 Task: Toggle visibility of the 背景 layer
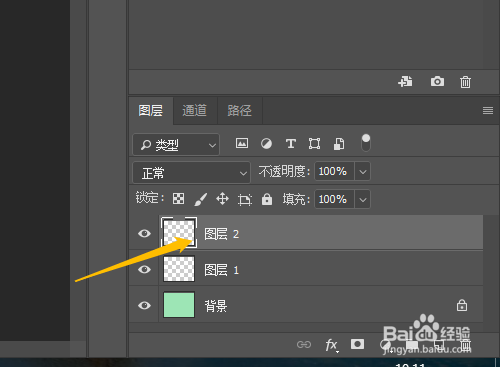point(144,305)
